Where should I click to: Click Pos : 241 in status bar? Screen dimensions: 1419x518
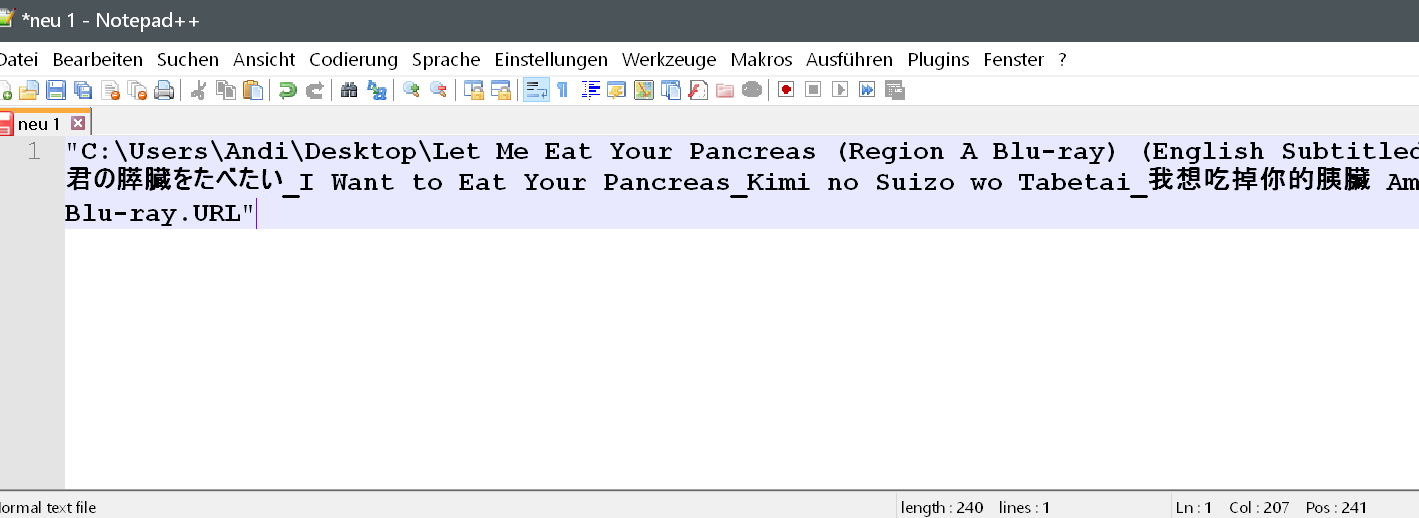point(1336,508)
